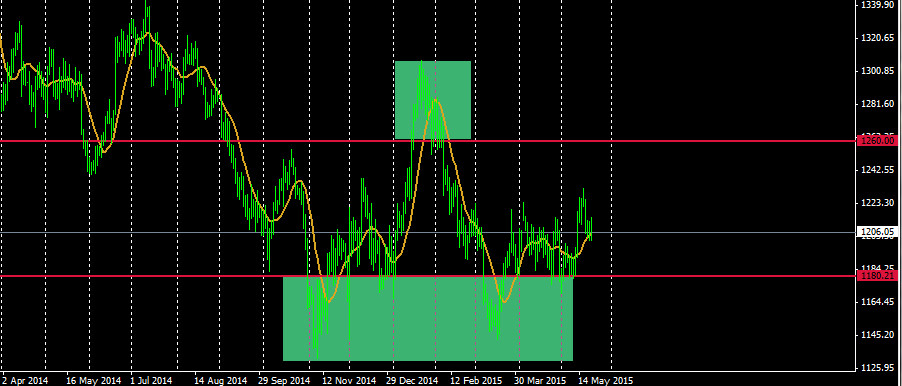This screenshot has height=386, width=902.
Task: Click the 1339.90 price axis value
Action: [x=877, y=5]
